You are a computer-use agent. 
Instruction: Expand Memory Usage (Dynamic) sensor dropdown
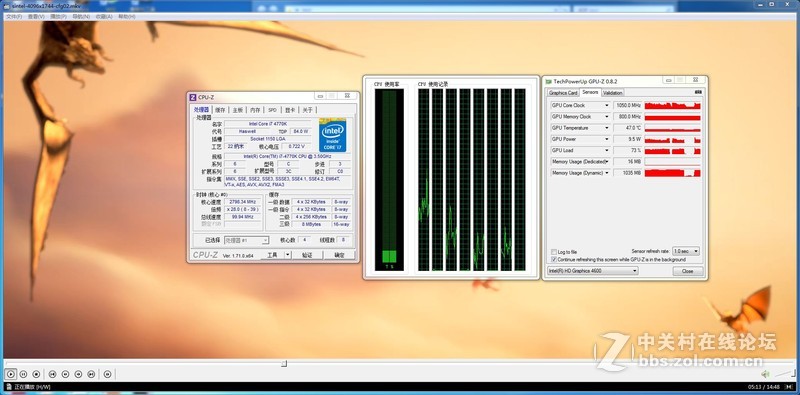(607, 173)
